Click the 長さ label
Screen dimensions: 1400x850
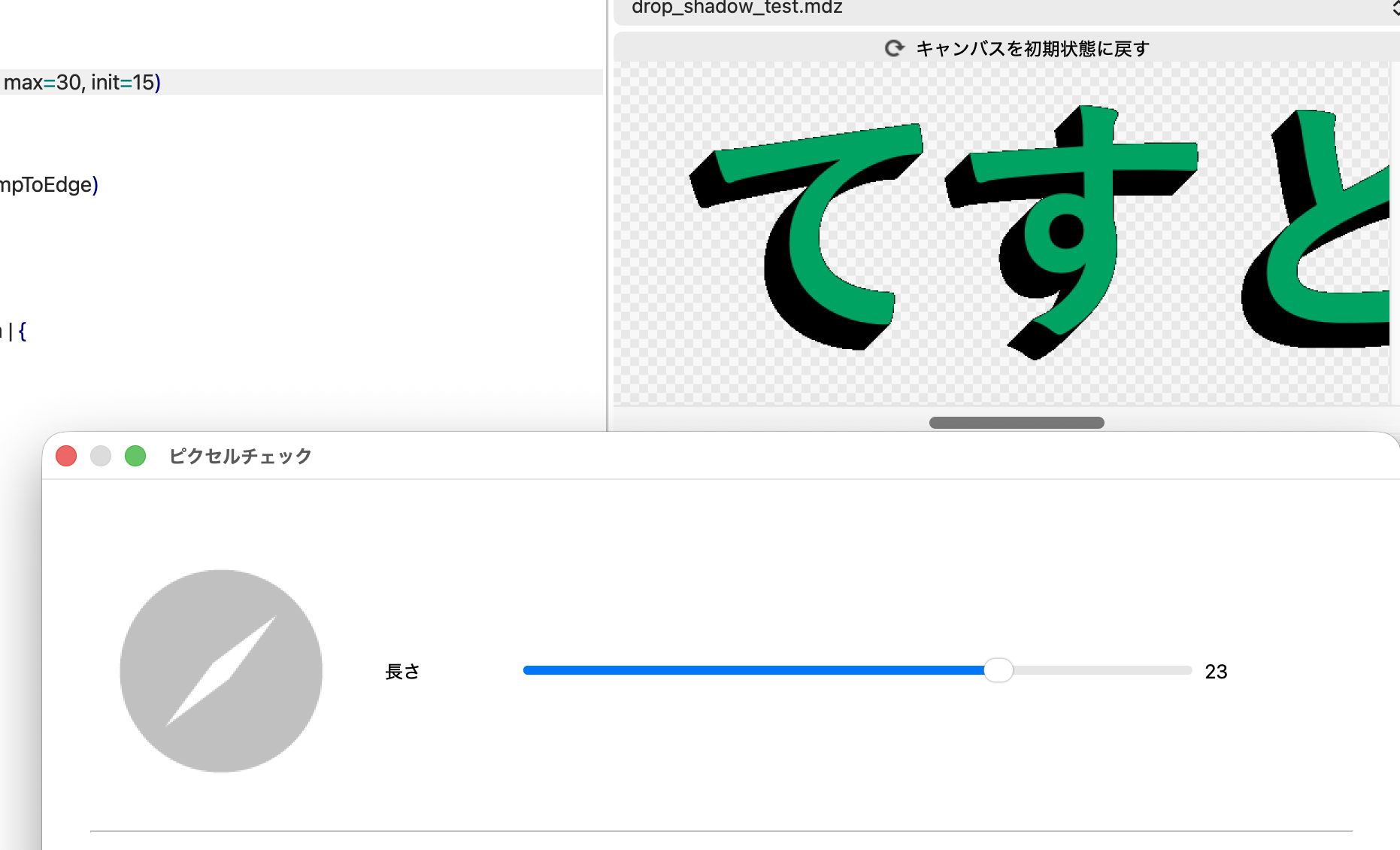(x=403, y=672)
